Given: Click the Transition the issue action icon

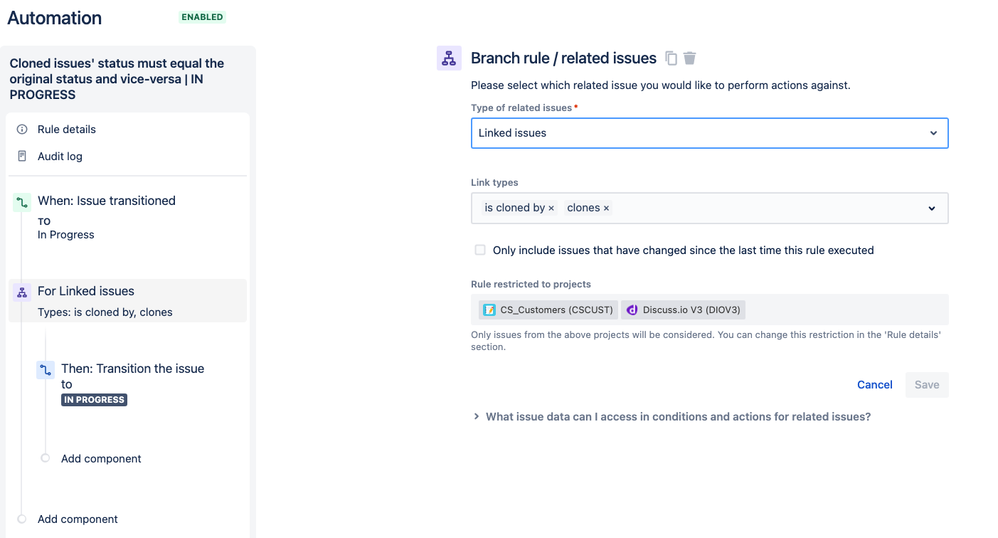Looking at the screenshot, I should [x=46, y=370].
